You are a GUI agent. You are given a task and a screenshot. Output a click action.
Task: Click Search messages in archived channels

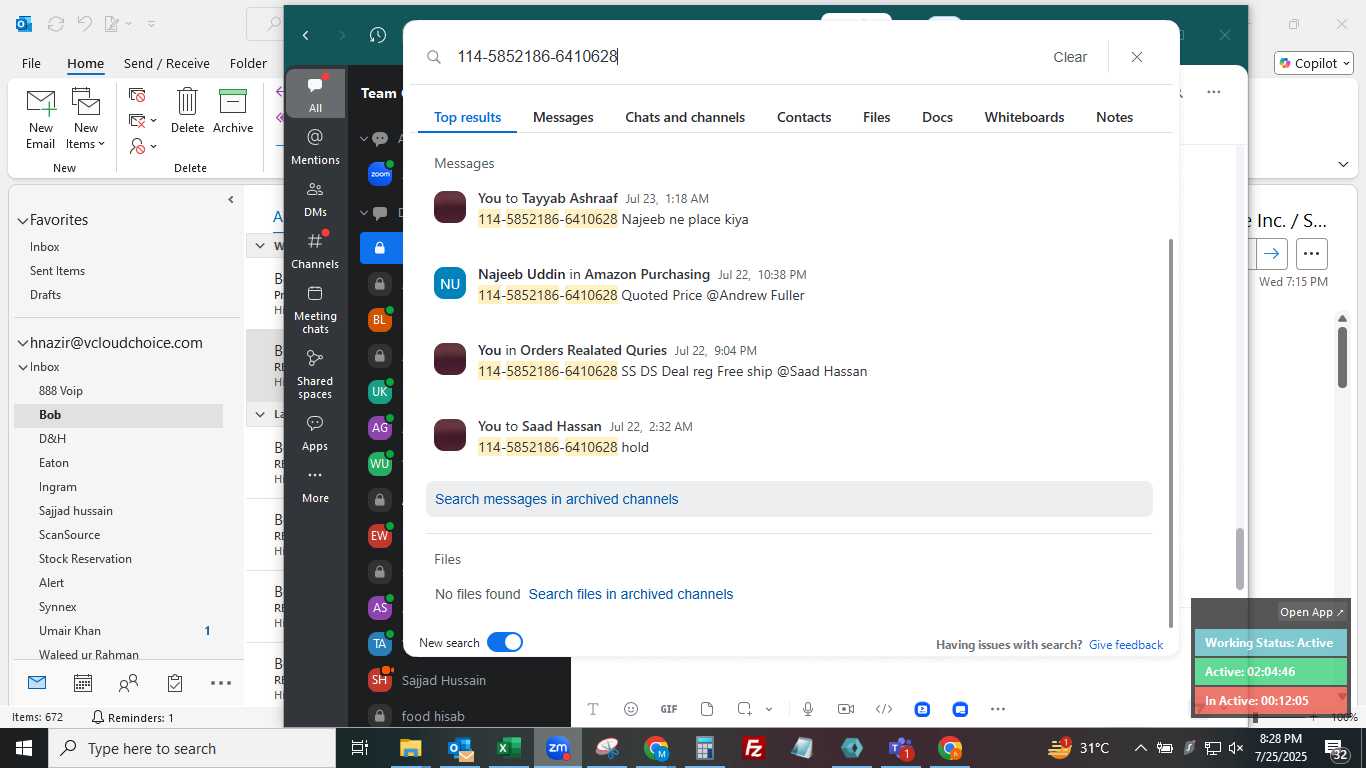(x=557, y=499)
